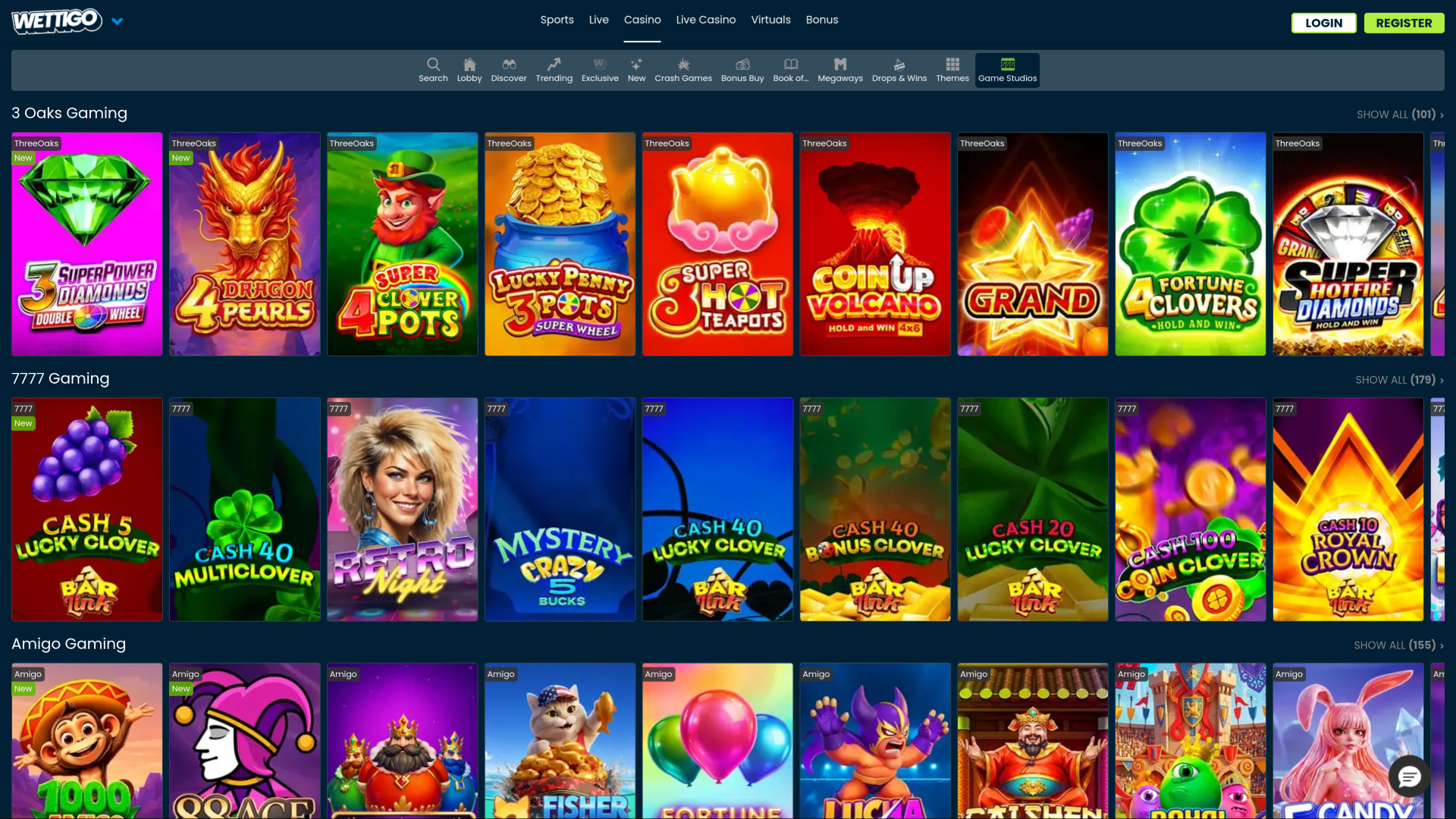Launch Mystery Crazy 5 Bucks game
The width and height of the screenshot is (1456, 819).
pos(560,510)
